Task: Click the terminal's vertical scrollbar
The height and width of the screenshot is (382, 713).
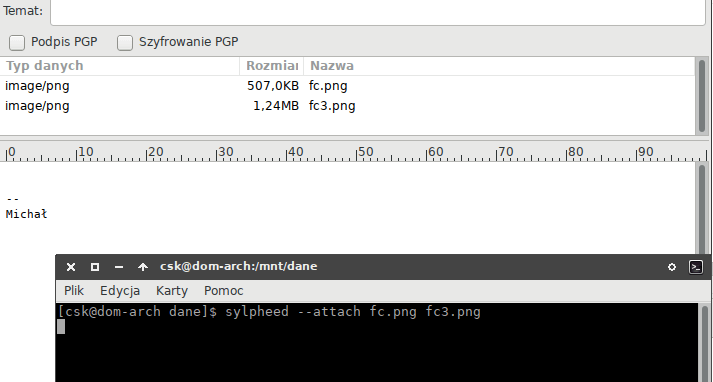Action: 705,343
